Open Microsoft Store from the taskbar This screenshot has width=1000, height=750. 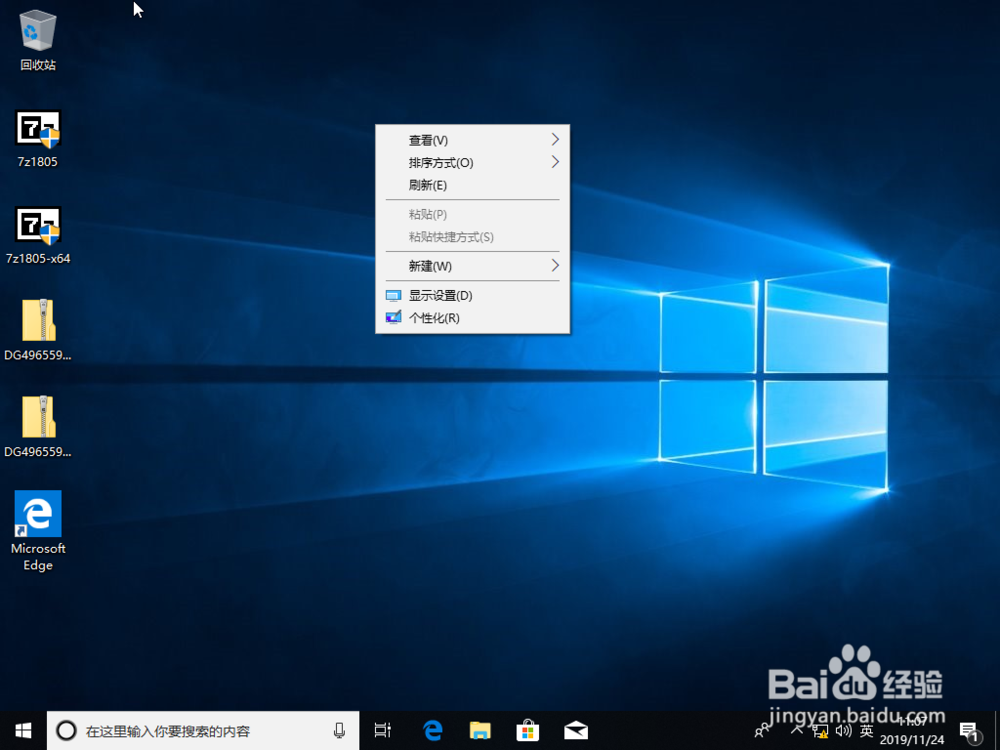coord(527,730)
